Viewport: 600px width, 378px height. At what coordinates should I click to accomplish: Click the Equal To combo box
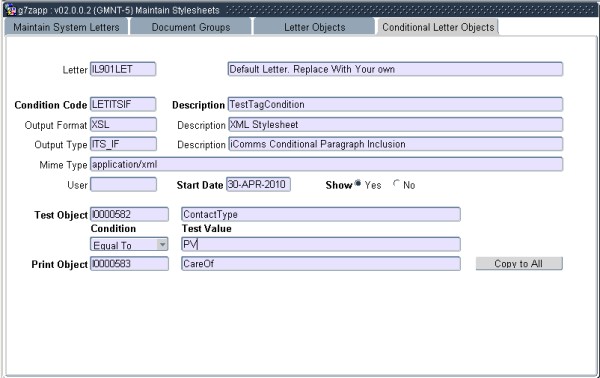[129, 244]
